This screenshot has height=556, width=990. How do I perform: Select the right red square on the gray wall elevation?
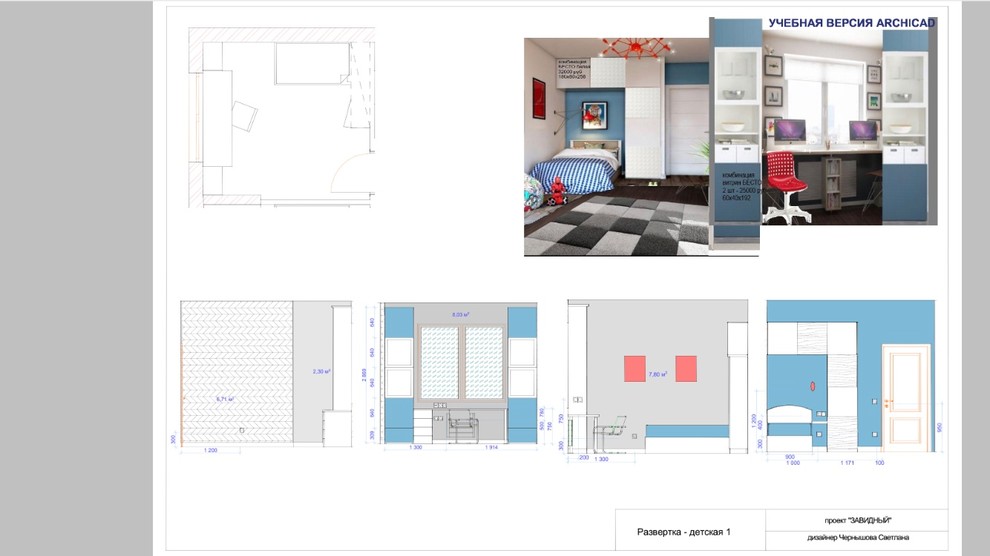(686, 368)
